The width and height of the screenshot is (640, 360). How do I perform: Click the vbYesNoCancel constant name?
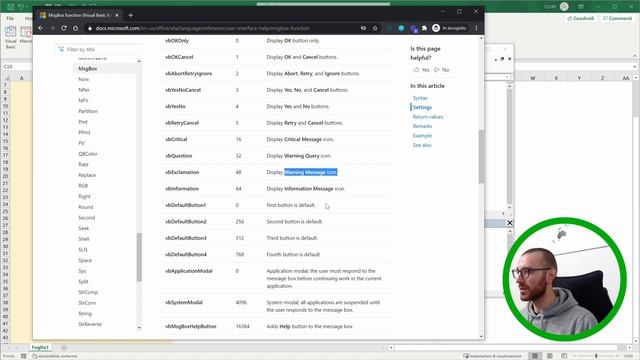pyautogui.click(x=183, y=90)
